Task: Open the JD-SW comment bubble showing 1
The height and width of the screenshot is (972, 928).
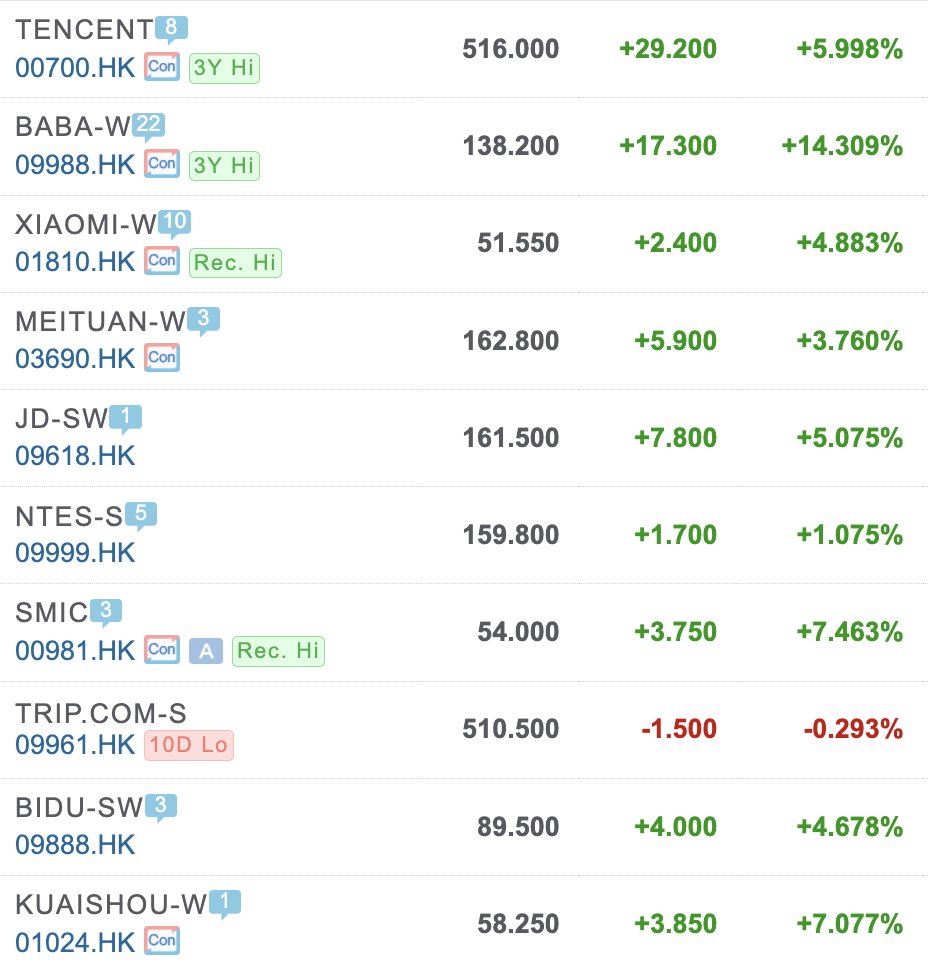Action: click(126, 418)
